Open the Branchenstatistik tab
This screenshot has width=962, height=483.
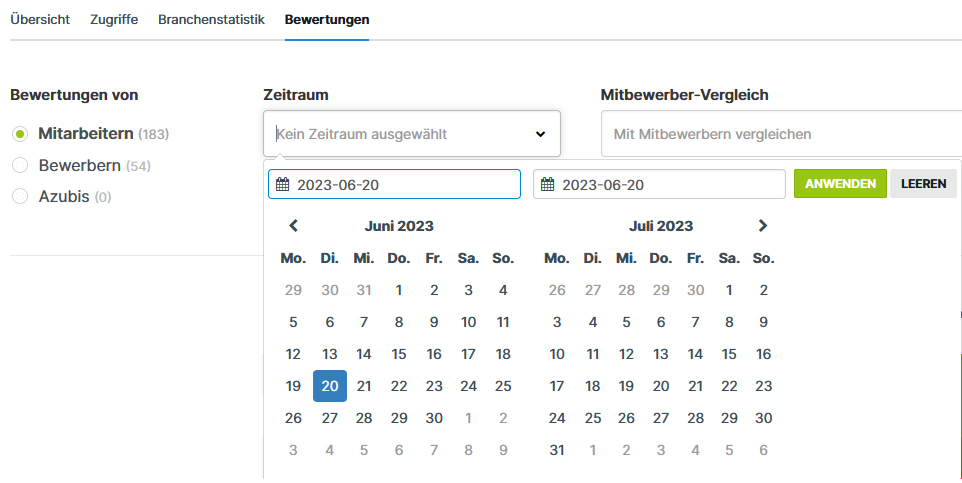(211, 20)
